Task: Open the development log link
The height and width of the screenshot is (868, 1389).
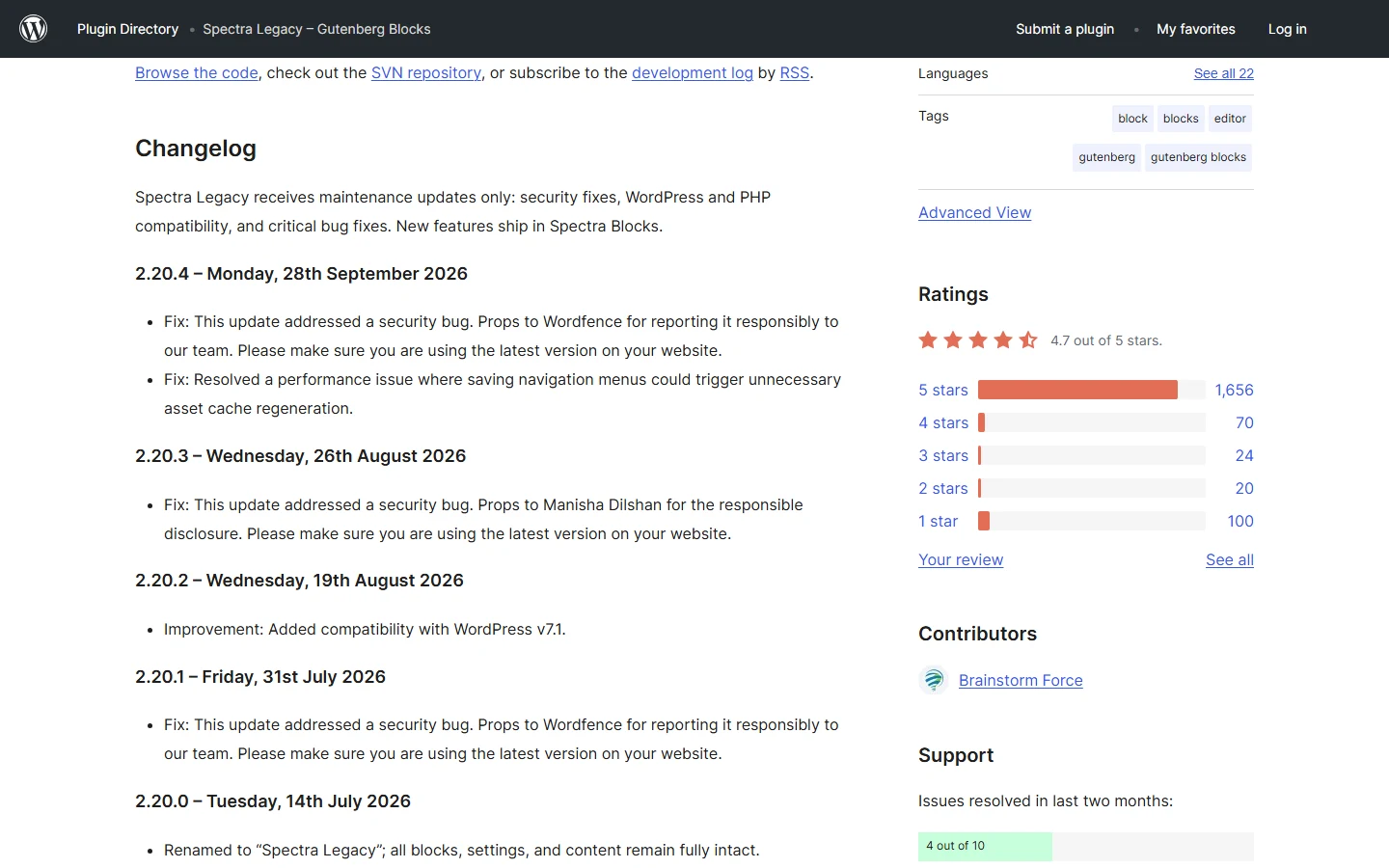Action: 693,72
